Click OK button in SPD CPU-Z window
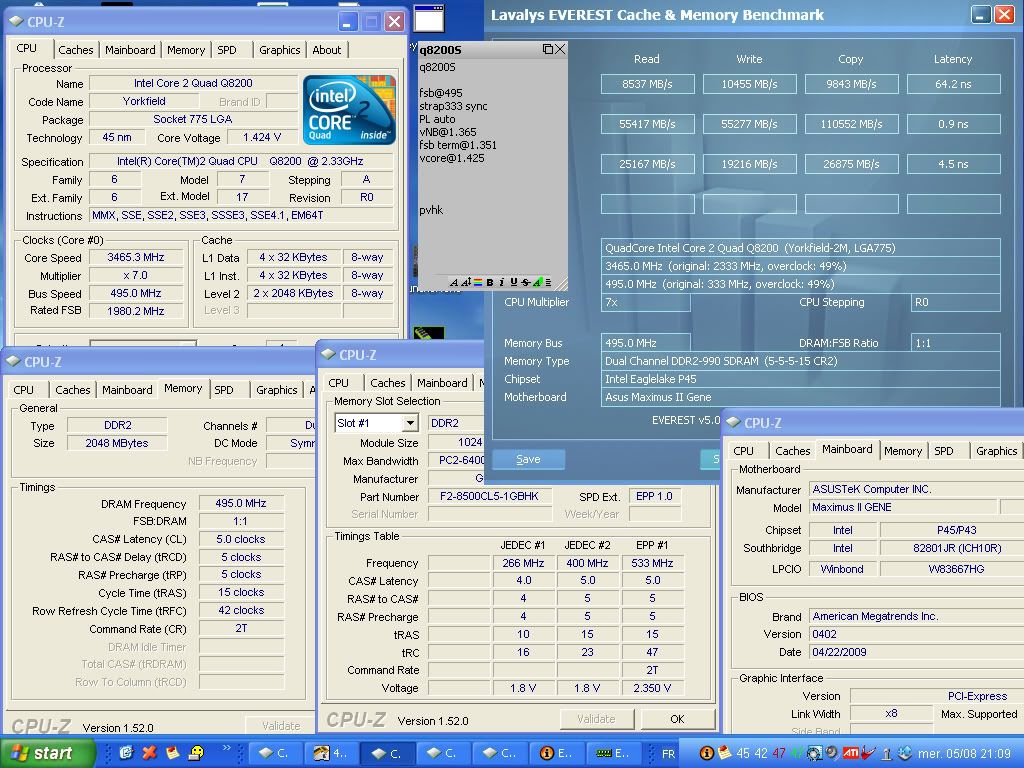 point(677,719)
